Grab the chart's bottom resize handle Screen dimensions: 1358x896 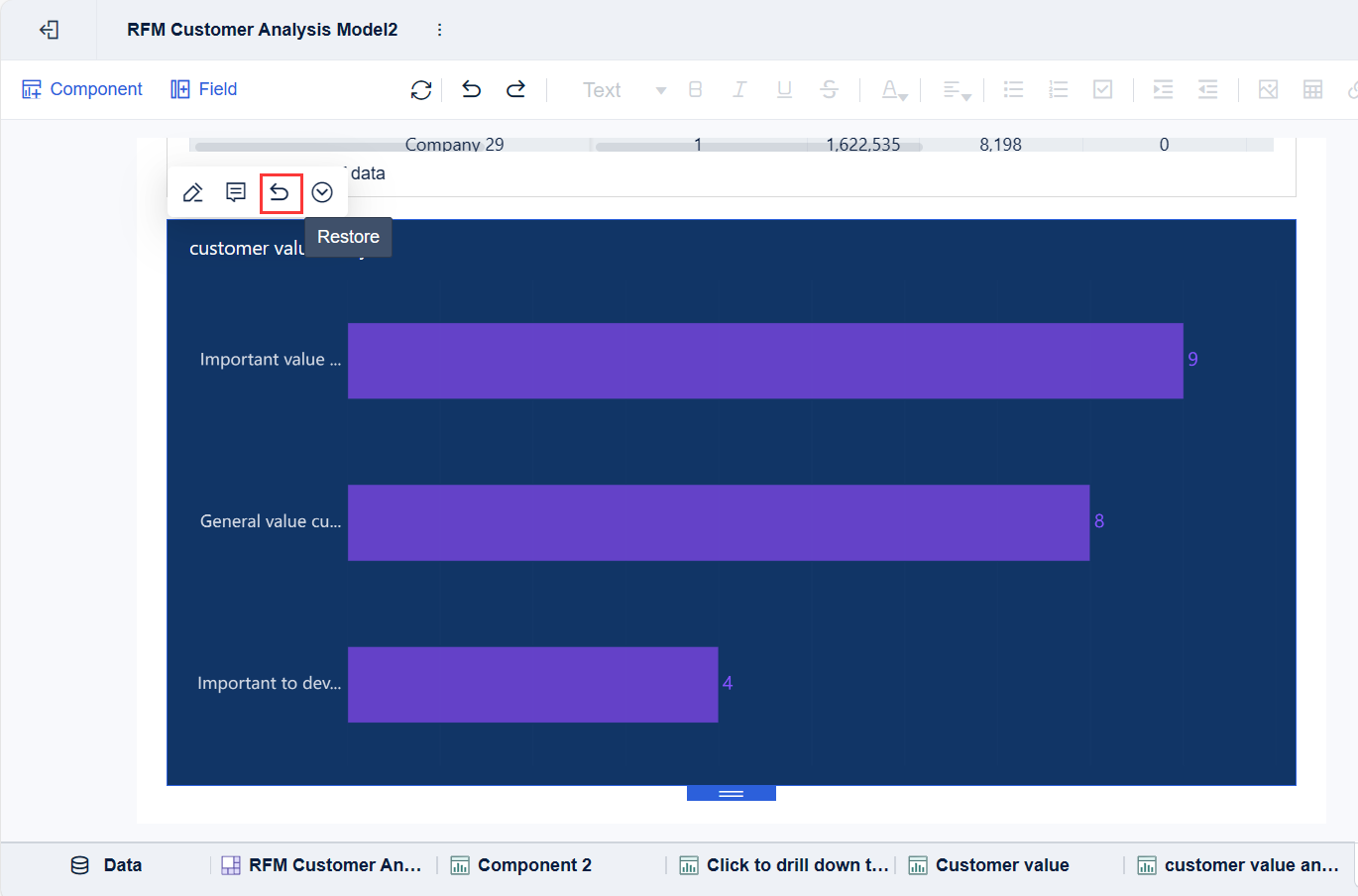click(732, 794)
